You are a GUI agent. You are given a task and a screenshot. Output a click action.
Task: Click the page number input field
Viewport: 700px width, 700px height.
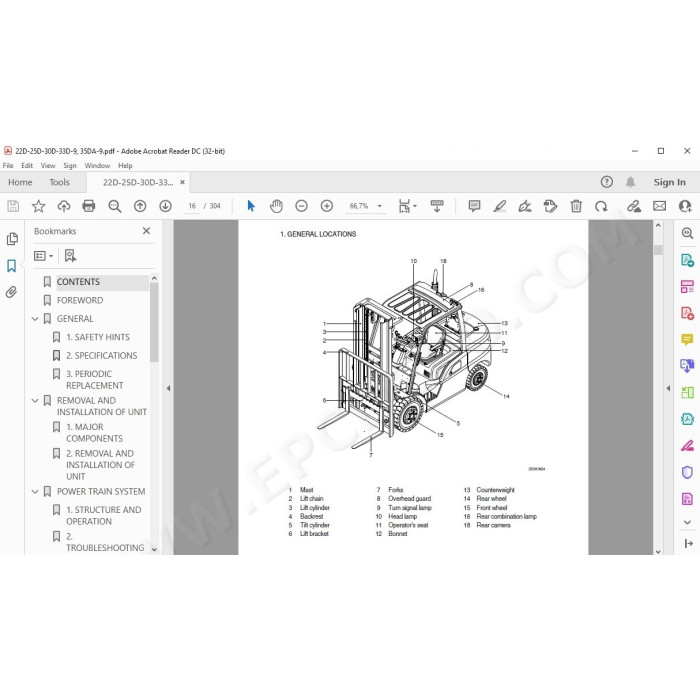(x=192, y=206)
